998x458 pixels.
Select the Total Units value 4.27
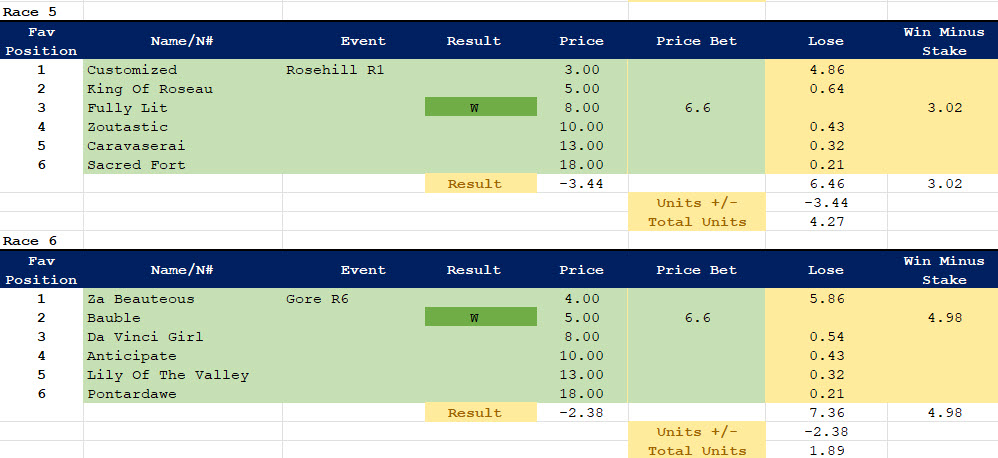825,221
